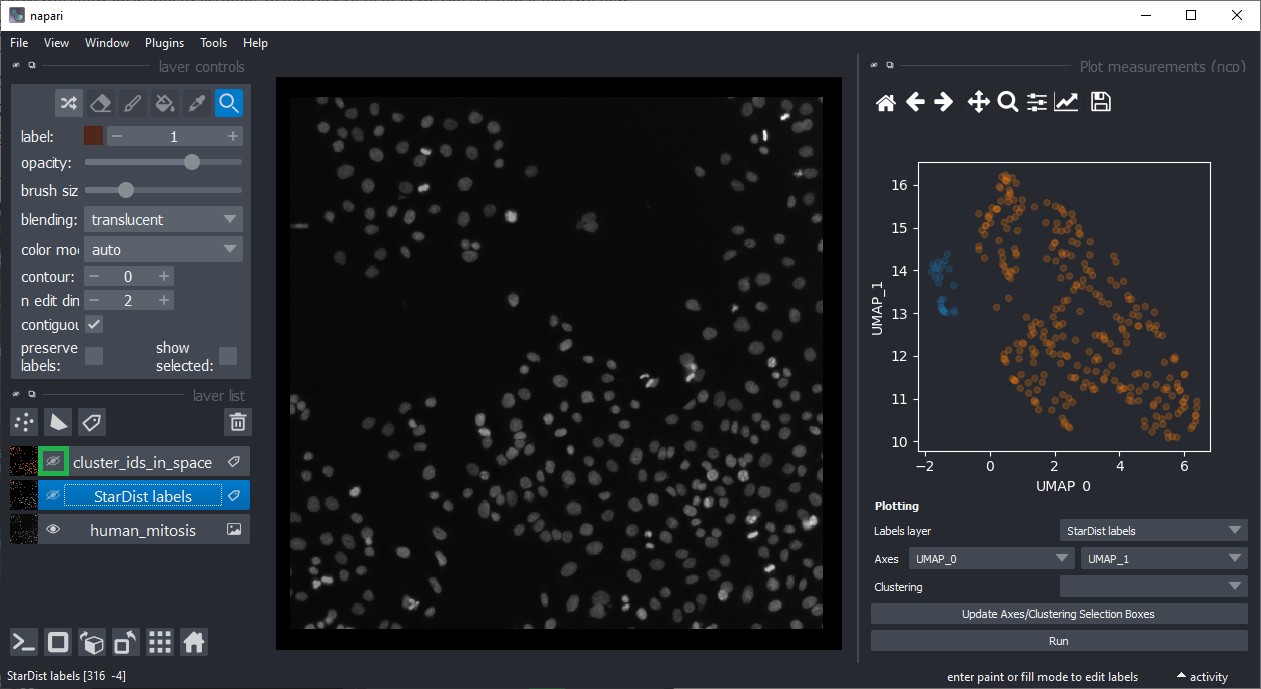
Task: Delete selected layer with trash icon
Action: tap(237, 422)
